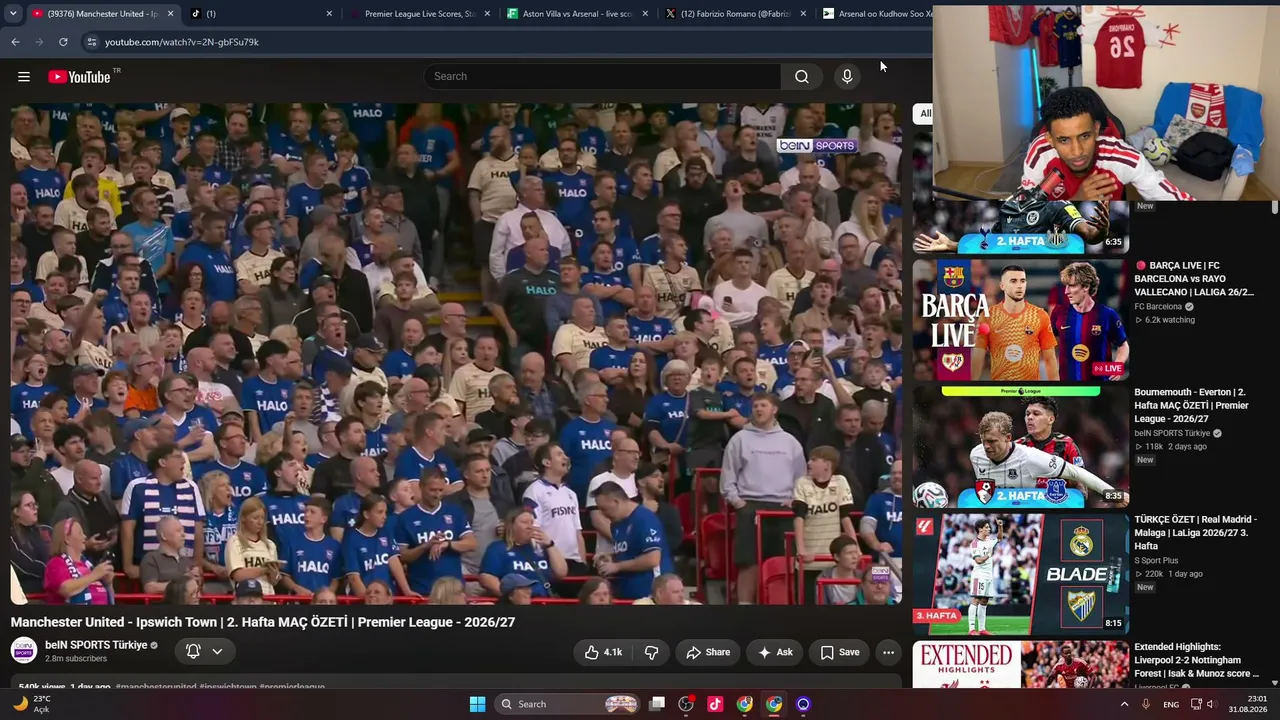Open the YouTube guide hamburger menu

(x=24, y=77)
